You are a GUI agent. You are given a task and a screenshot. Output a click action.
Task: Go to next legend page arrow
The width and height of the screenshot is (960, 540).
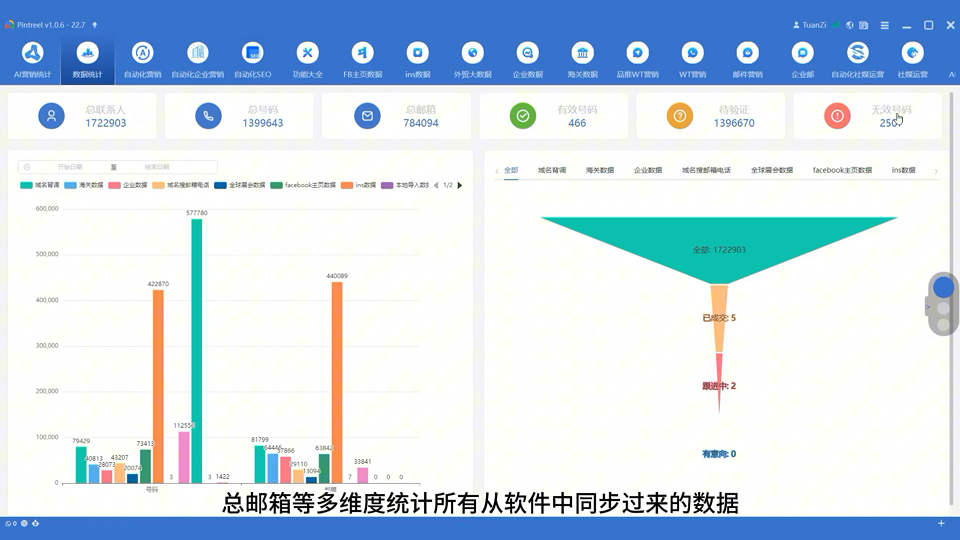460,185
